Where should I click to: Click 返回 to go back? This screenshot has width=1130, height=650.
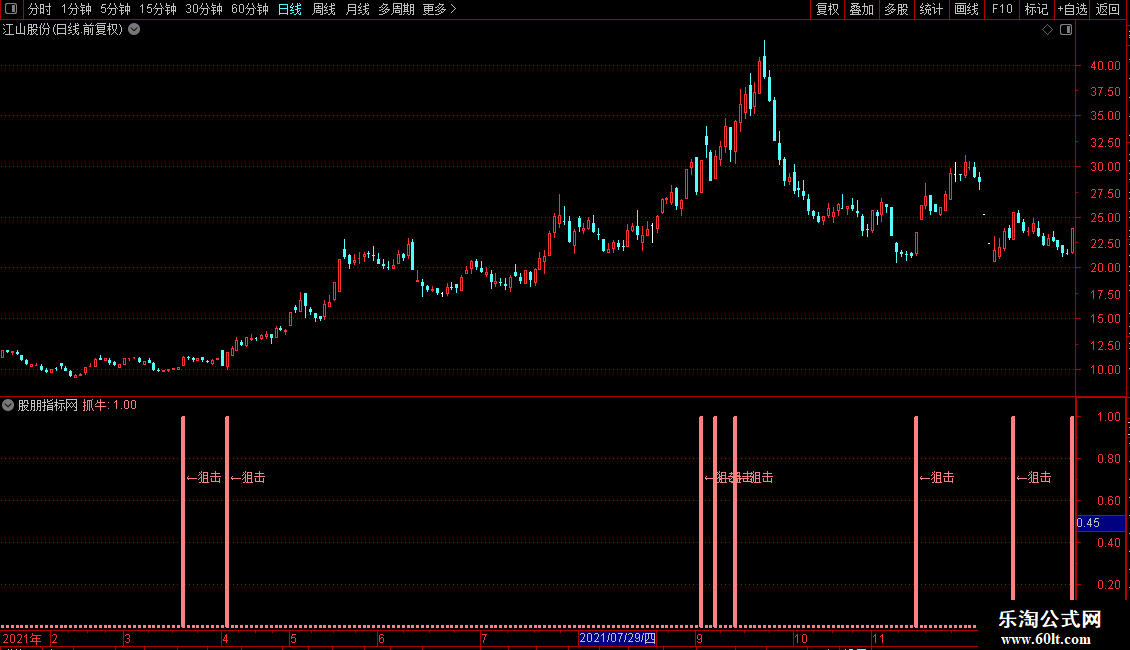(x=1108, y=9)
